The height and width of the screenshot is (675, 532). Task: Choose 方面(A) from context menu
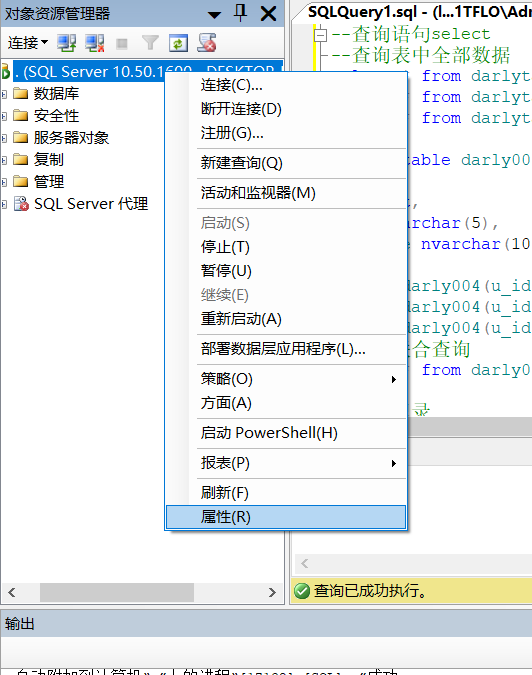[286, 403]
